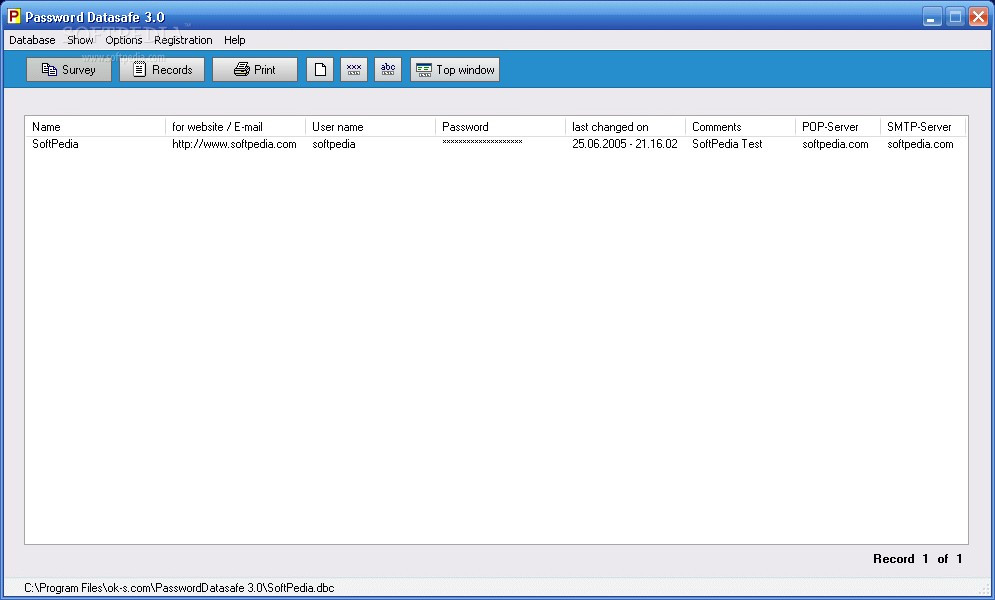Click the softpedia user name cell
The image size is (995, 600).
click(334, 144)
